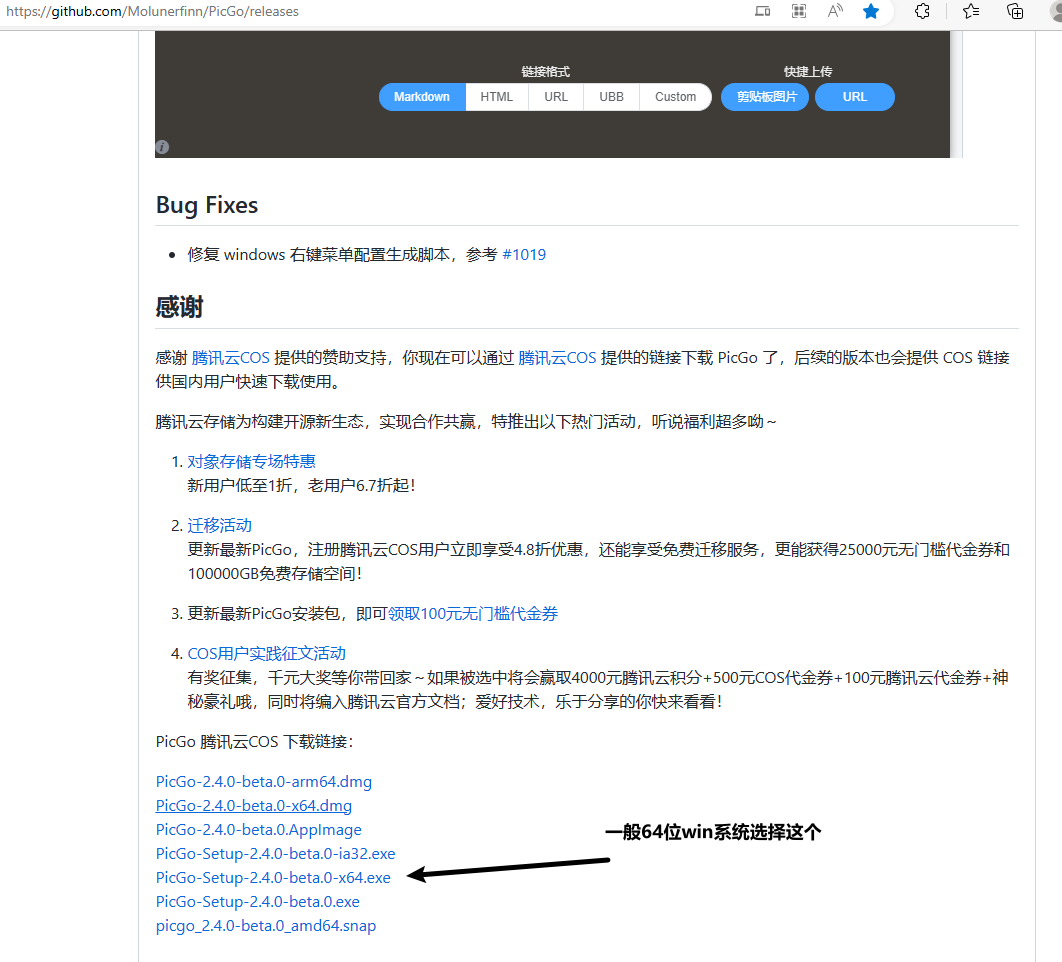Click the add-to-collections squares icon

(x=1015, y=11)
